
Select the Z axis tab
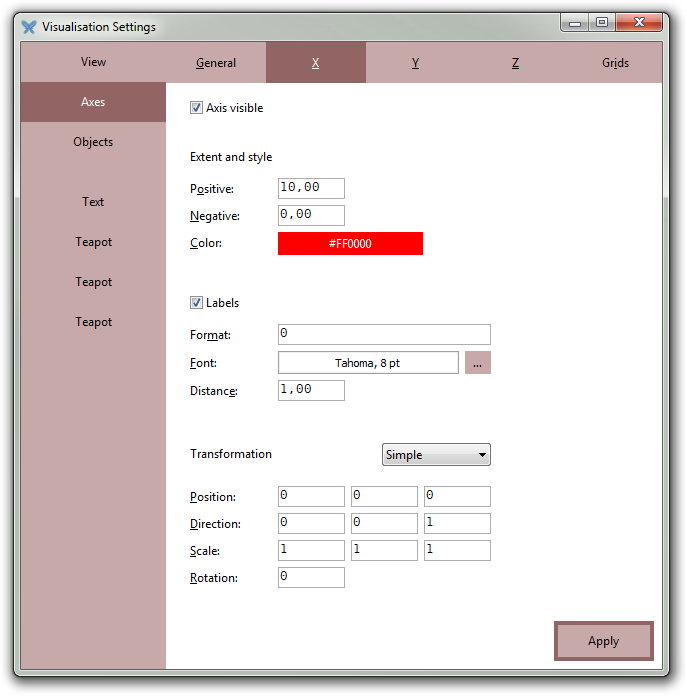point(515,63)
